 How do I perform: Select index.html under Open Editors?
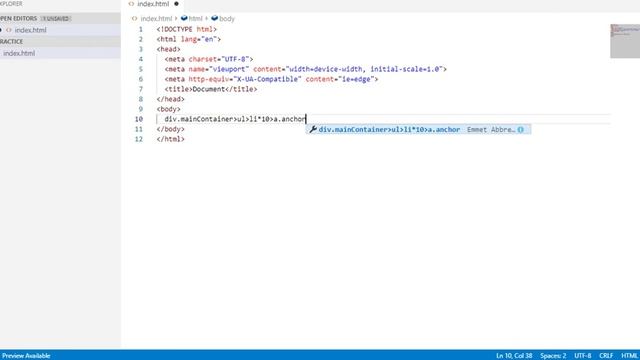click(x=31, y=30)
